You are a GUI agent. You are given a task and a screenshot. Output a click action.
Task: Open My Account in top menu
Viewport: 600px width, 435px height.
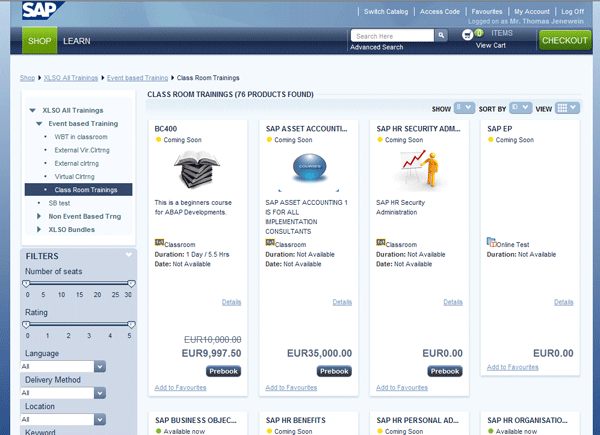click(x=532, y=11)
